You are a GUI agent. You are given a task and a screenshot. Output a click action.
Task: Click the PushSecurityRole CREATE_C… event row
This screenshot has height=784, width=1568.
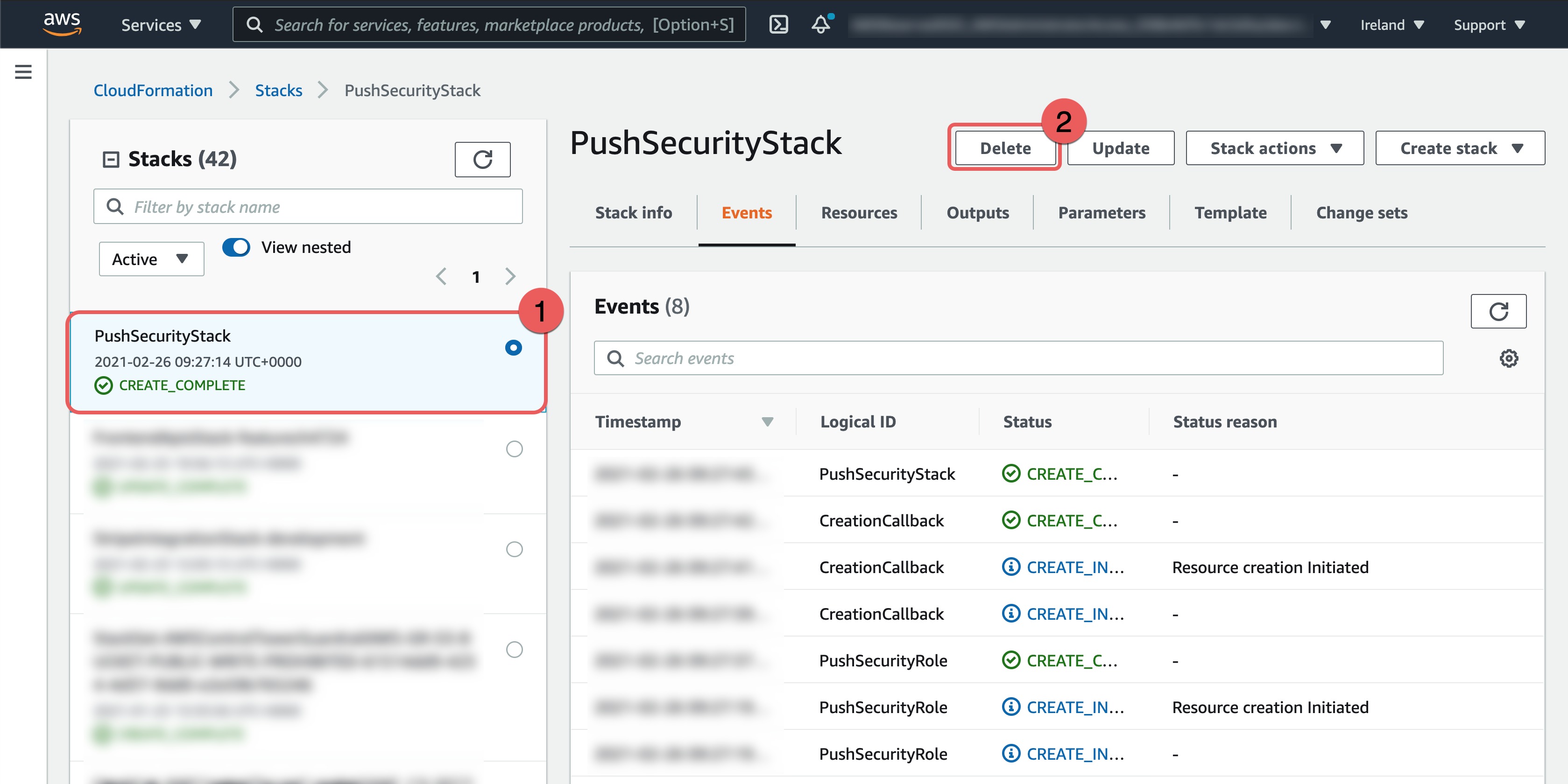(1057, 660)
